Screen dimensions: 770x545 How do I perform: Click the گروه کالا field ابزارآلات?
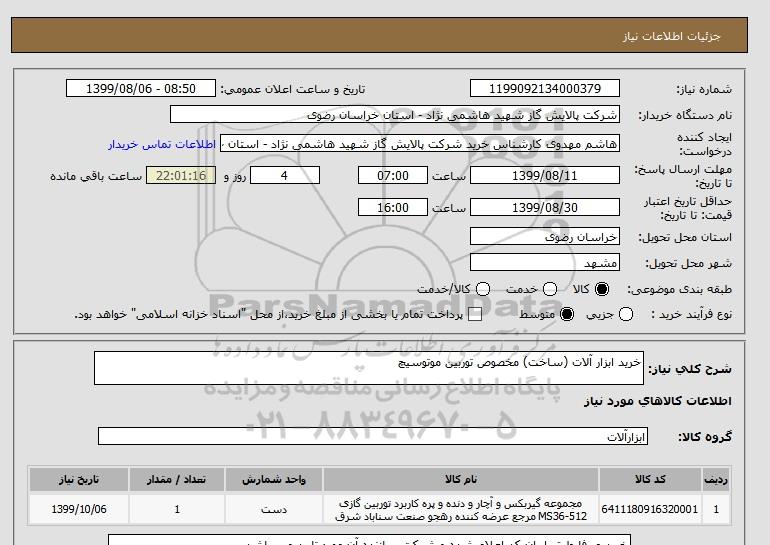point(373,436)
